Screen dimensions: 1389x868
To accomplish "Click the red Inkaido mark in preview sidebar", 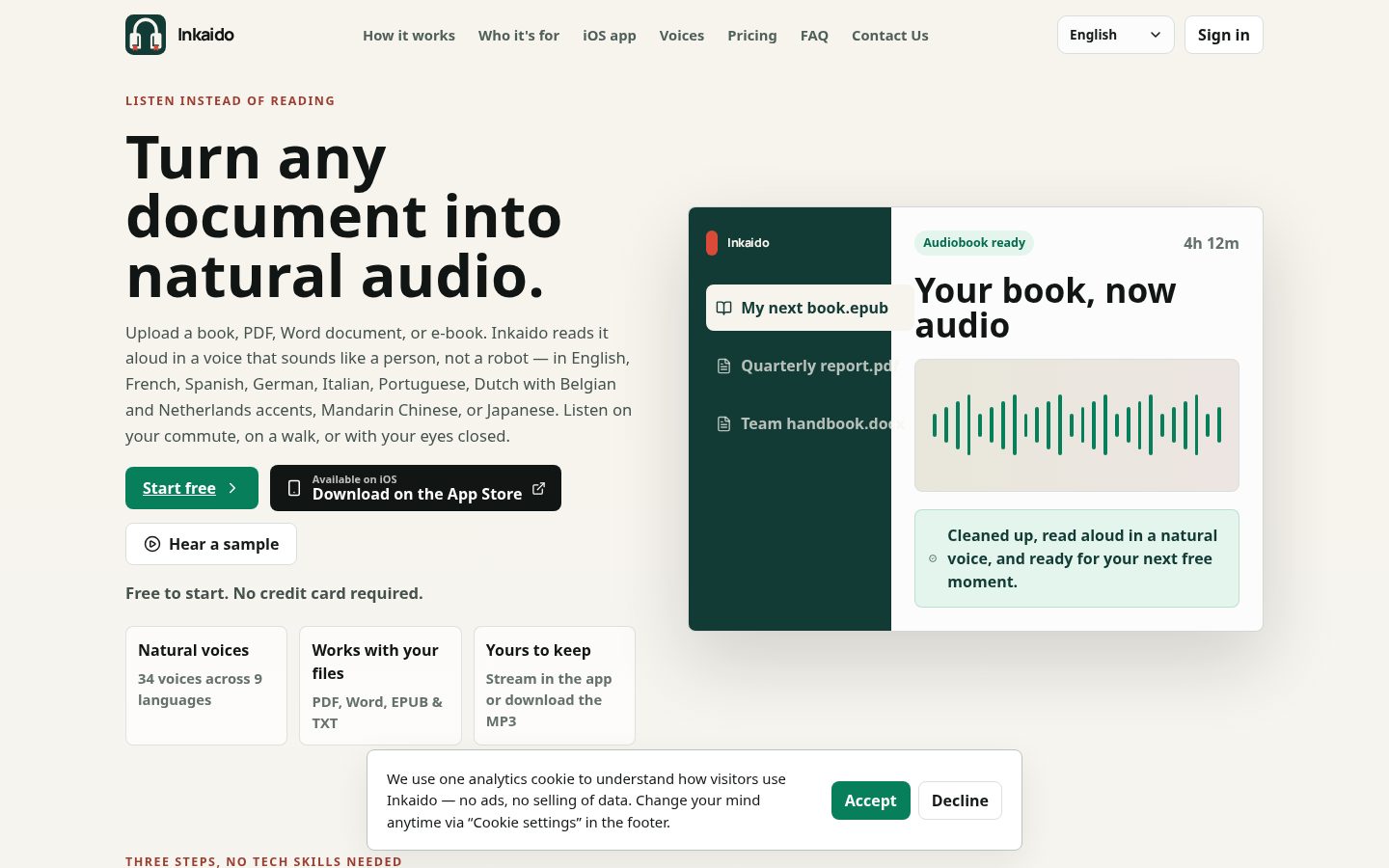I will (x=712, y=243).
